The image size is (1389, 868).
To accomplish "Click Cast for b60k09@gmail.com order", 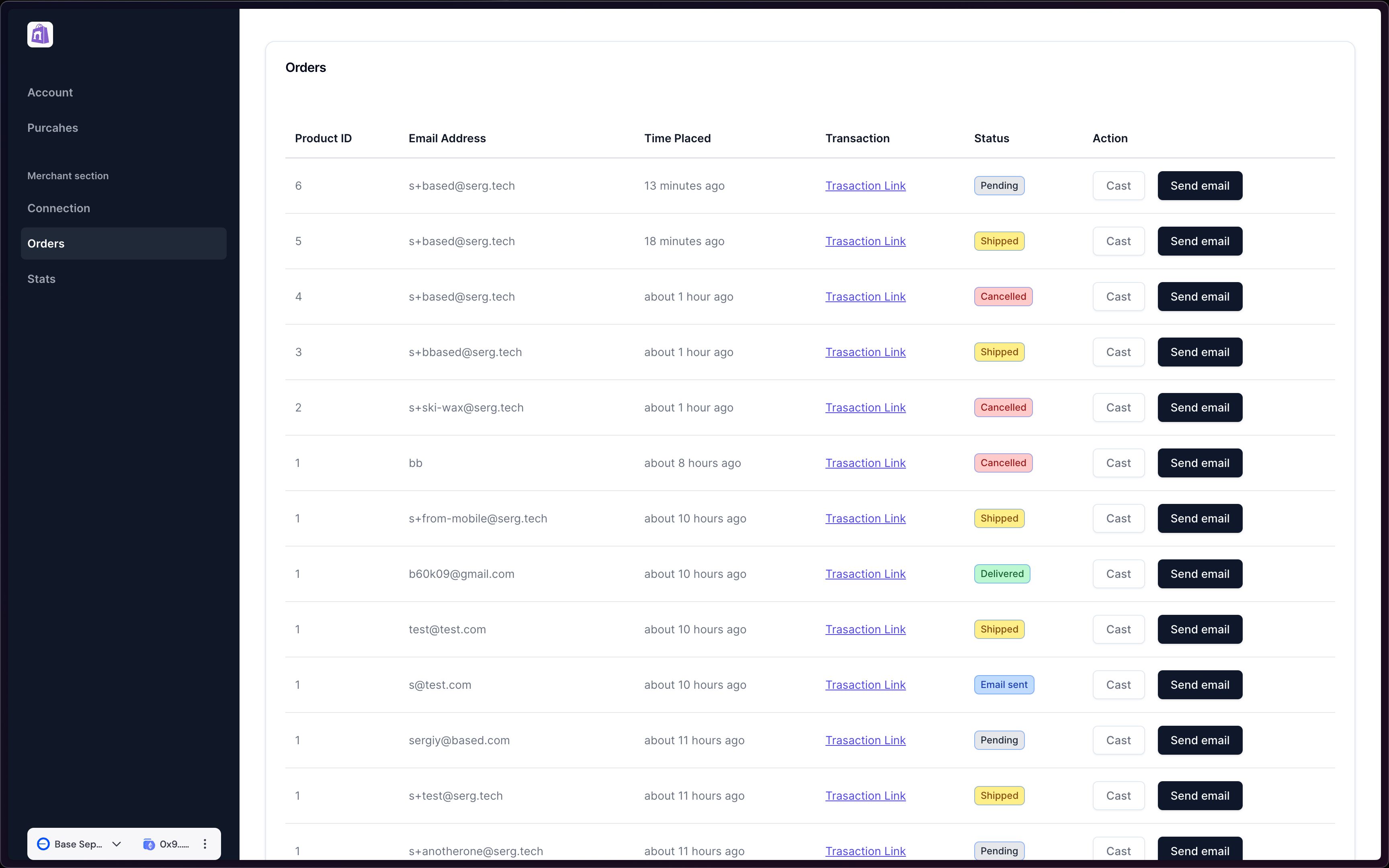I will 1118,574.
